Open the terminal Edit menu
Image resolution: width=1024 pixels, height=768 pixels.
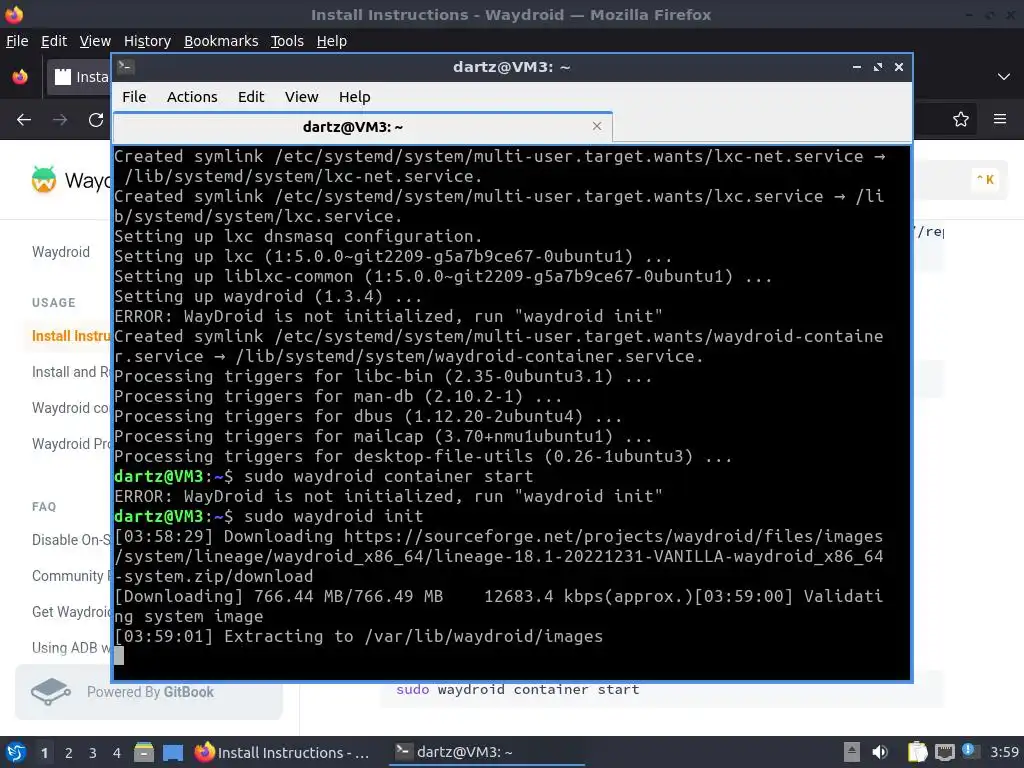click(x=251, y=97)
